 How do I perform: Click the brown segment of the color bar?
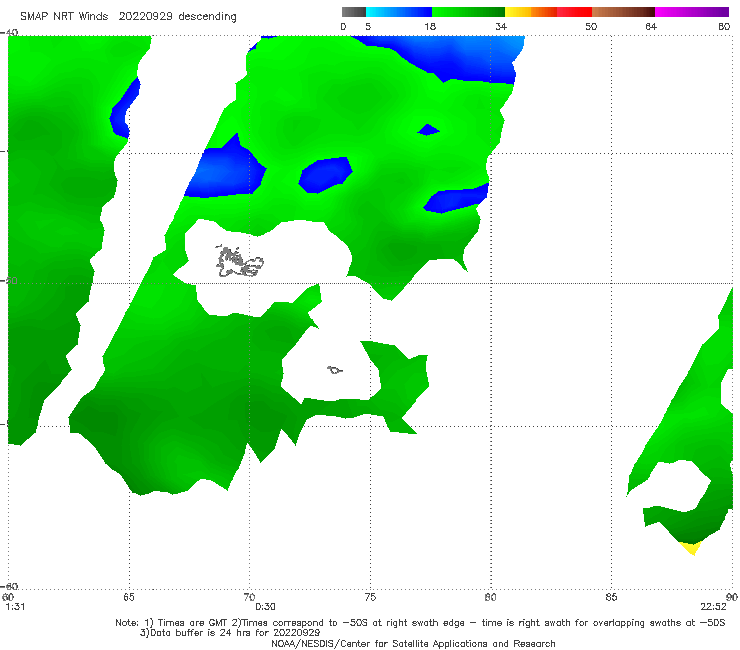point(623,12)
